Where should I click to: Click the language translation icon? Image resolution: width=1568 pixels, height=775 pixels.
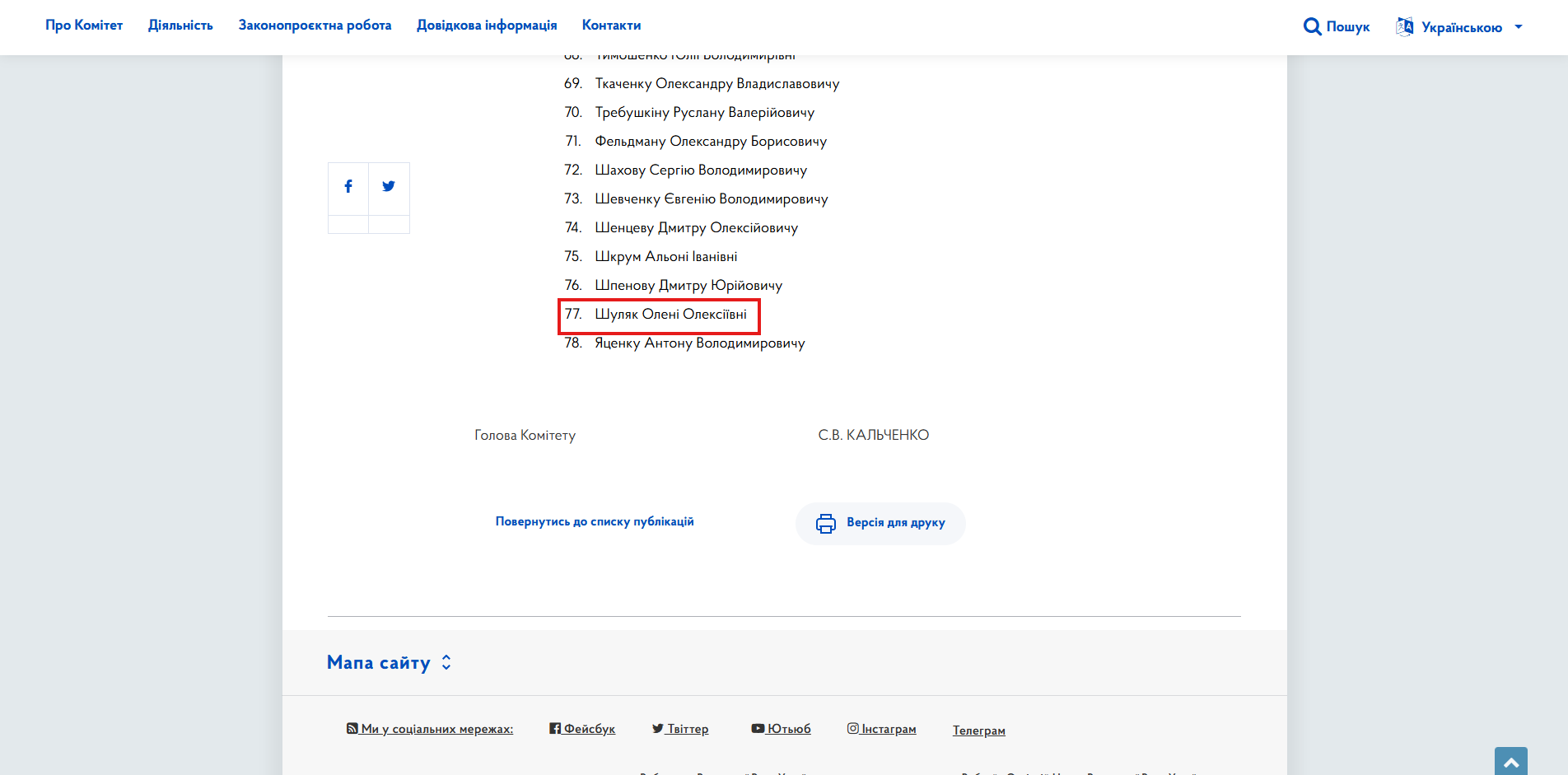pyautogui.click(x=1405, y=26)
